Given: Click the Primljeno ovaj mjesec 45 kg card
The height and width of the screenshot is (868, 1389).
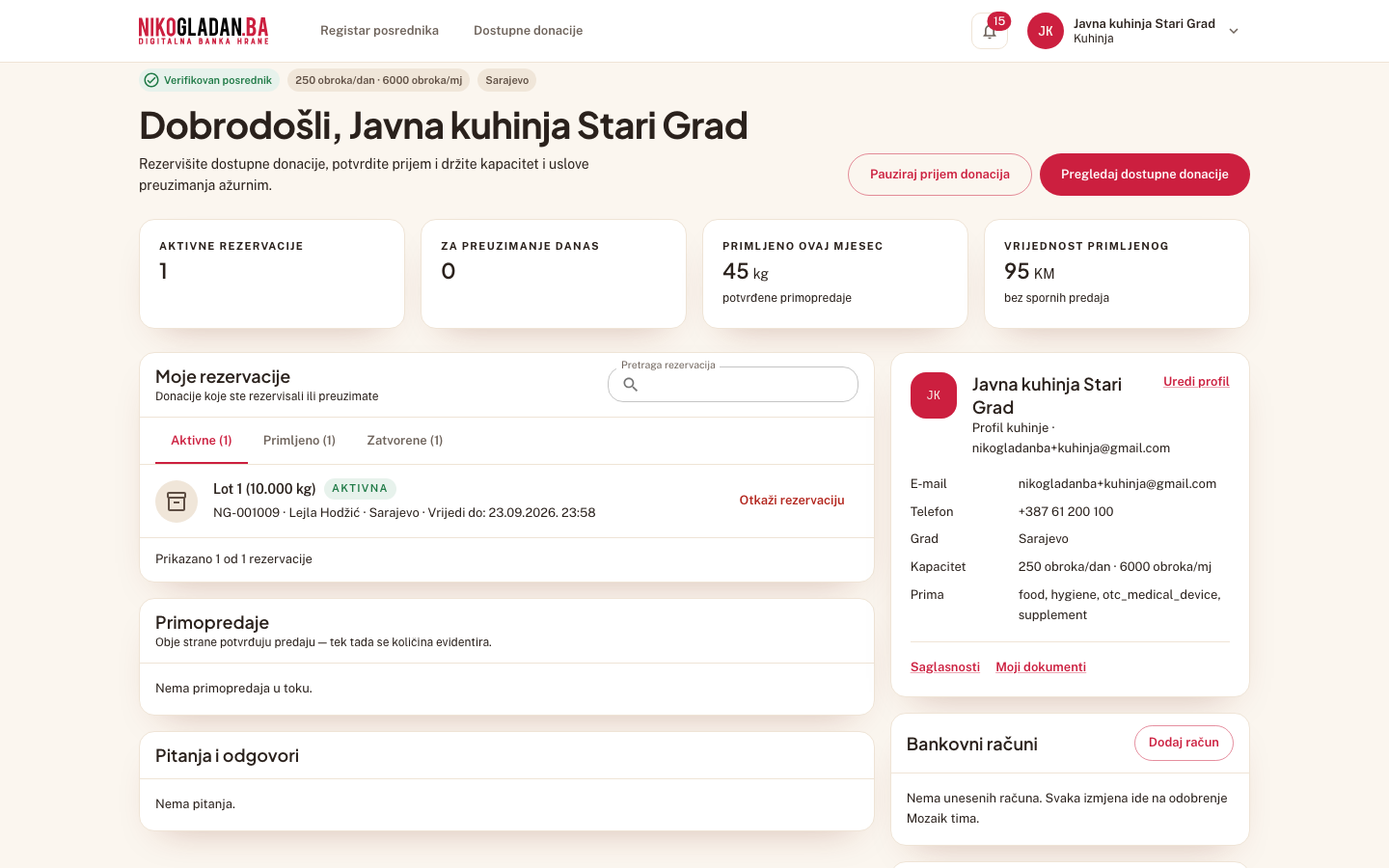Looking at the screenshot, I should click(835, 274).
